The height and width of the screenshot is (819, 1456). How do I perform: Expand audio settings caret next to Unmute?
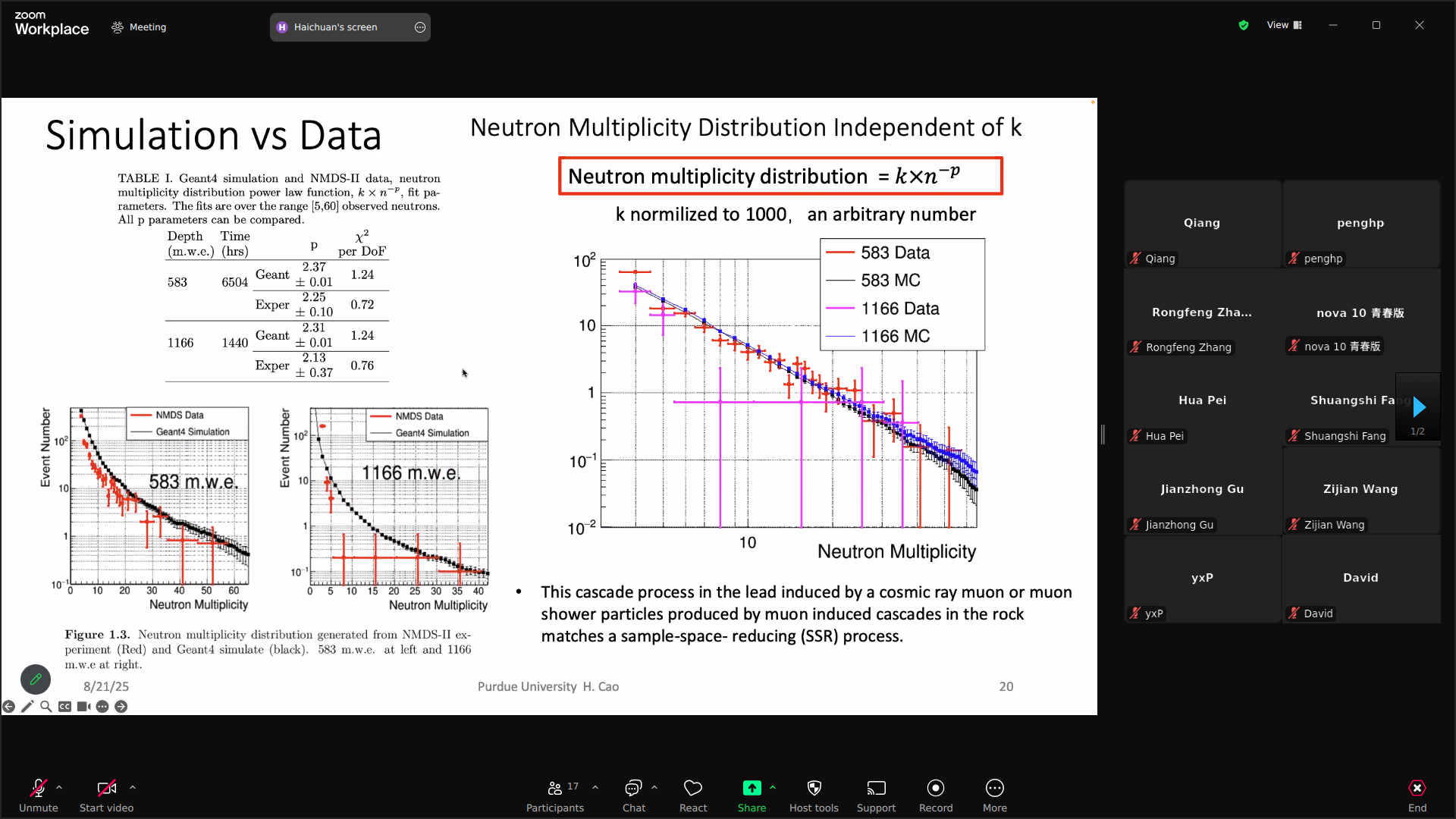coord(59,787)
